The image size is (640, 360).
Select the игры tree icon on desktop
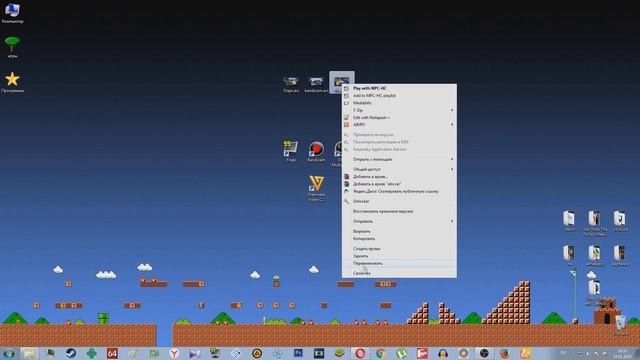pyautogui.click(x=12, y=47)
